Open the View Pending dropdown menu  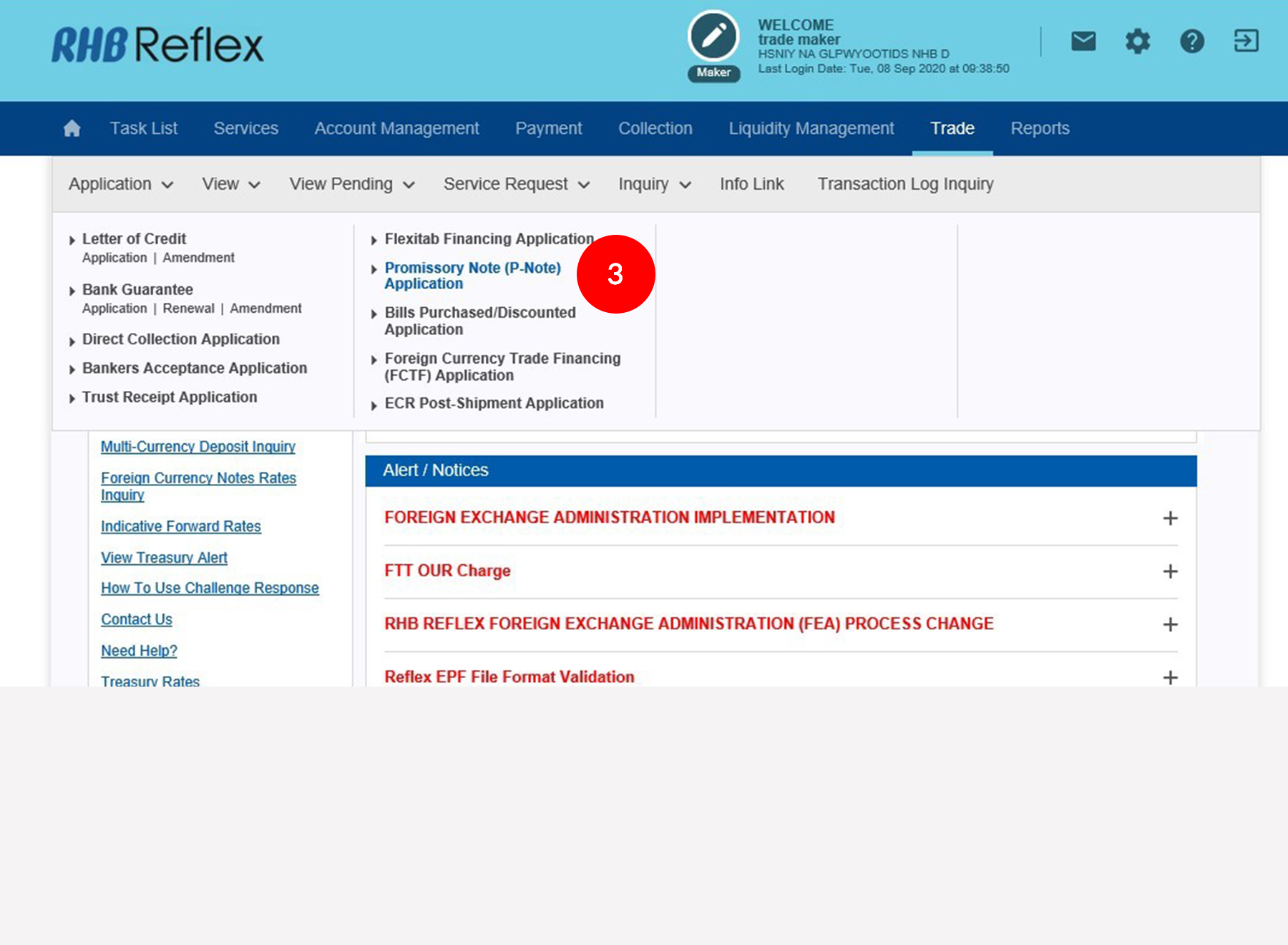[x=351, y=185]
